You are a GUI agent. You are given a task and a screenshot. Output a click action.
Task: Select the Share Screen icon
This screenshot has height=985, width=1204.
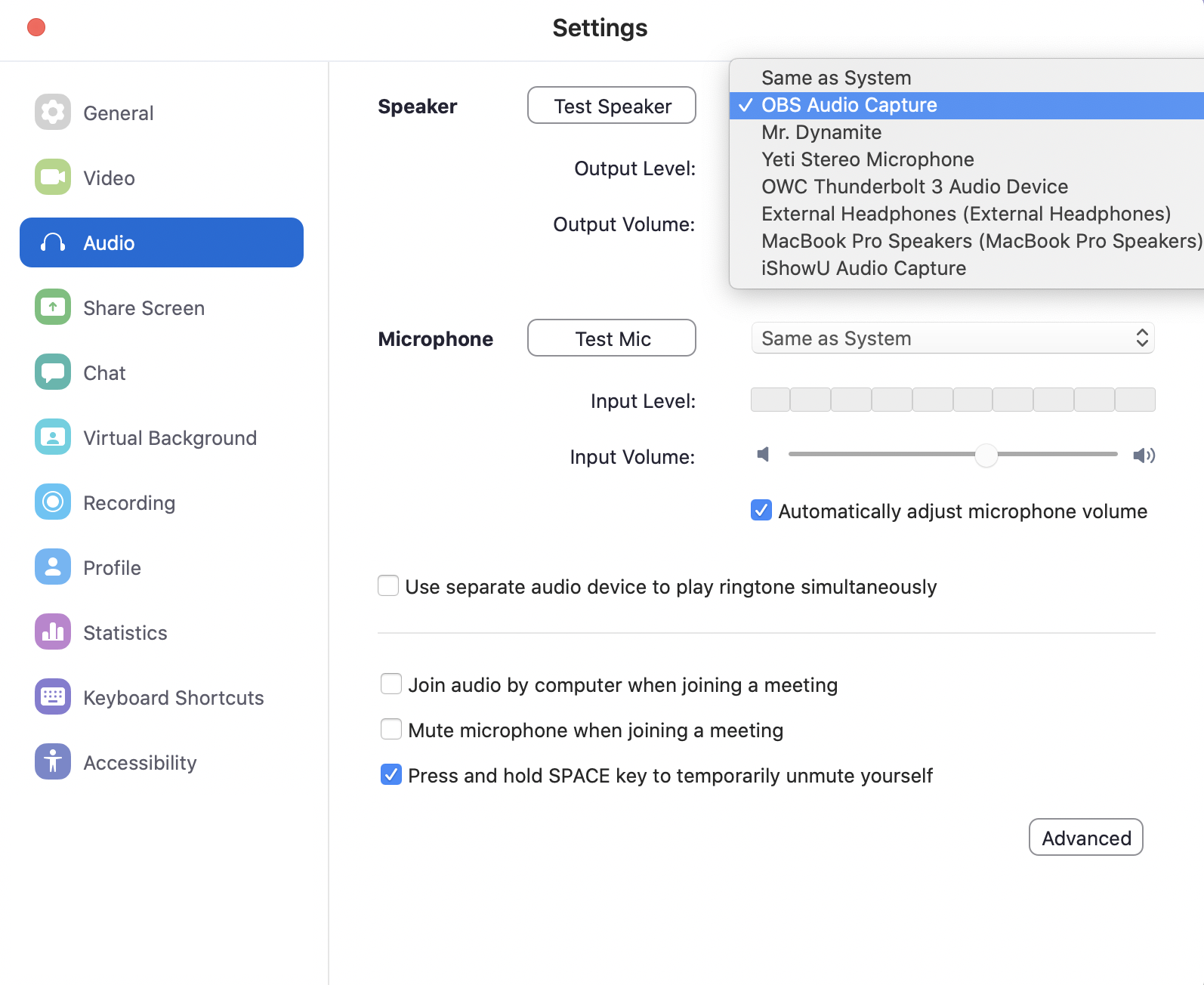pos(53,307)
